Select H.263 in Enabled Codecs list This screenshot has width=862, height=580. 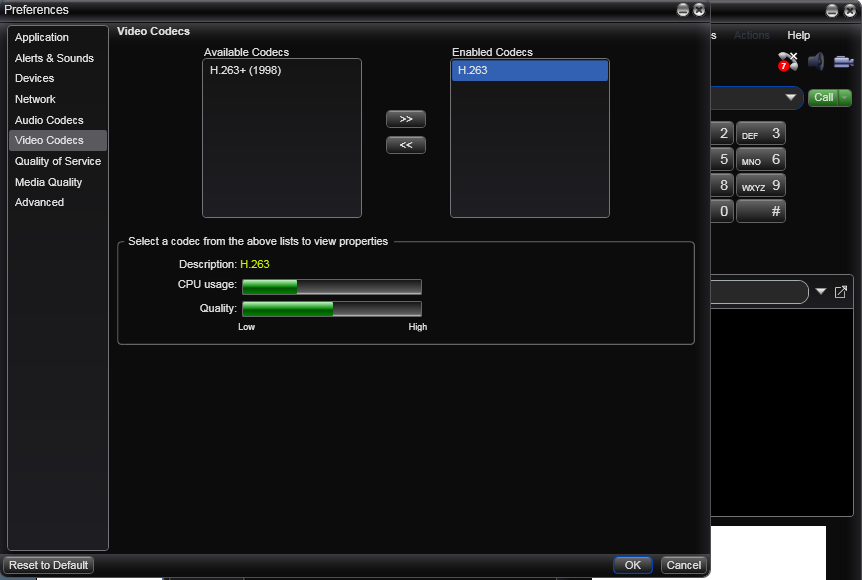click(530, 70)
